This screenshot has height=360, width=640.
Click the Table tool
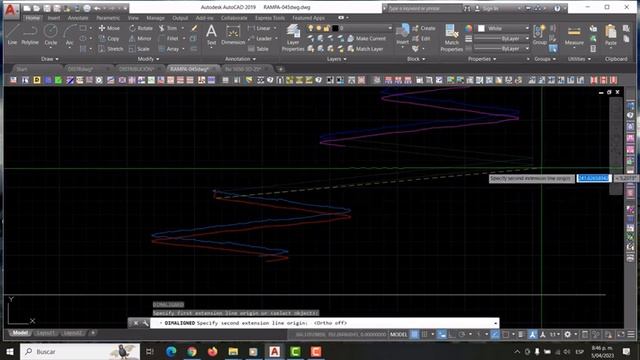tap(258, 49)
